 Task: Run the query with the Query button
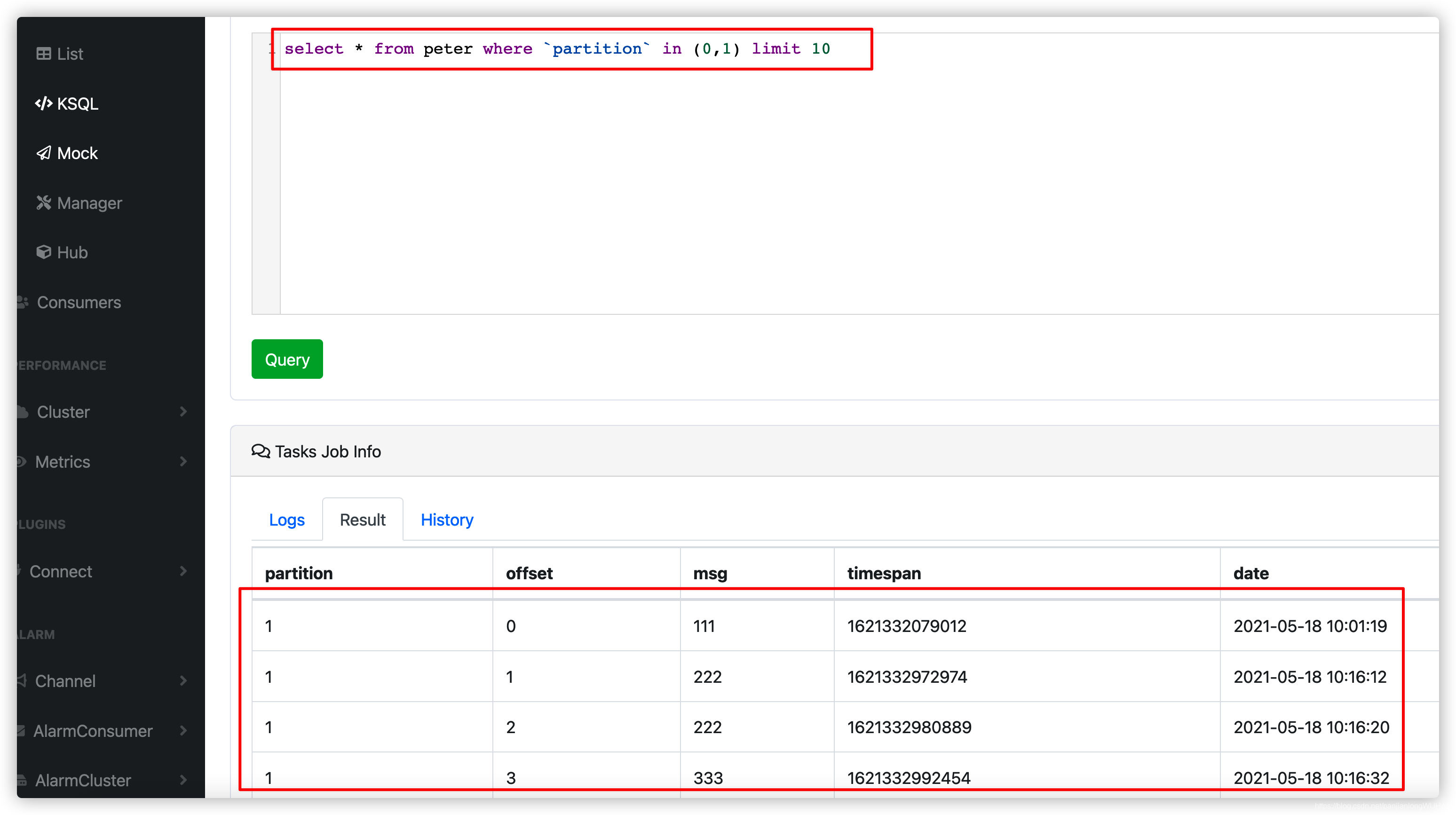point(286,359)
